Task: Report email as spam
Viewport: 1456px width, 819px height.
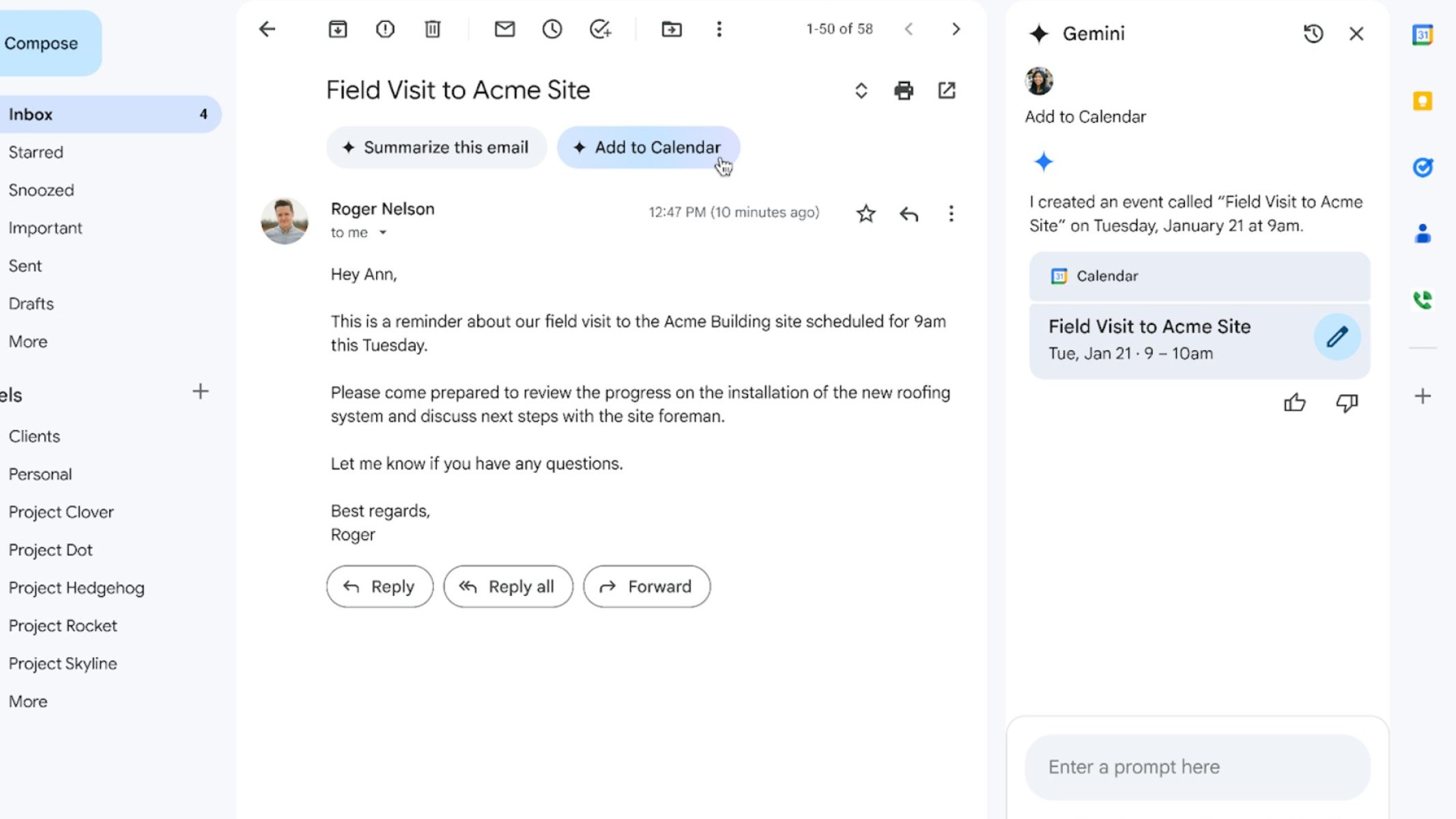Action: coord(385,29)
